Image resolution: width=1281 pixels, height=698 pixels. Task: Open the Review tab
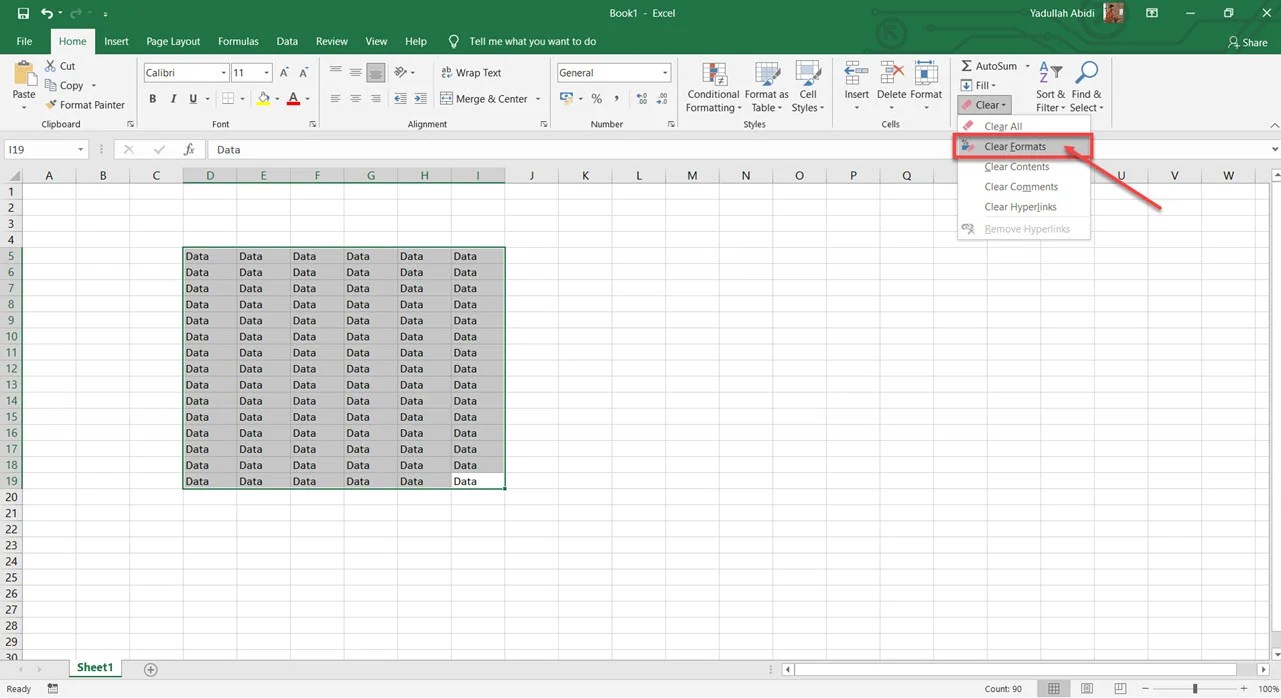tap(331, 41)
